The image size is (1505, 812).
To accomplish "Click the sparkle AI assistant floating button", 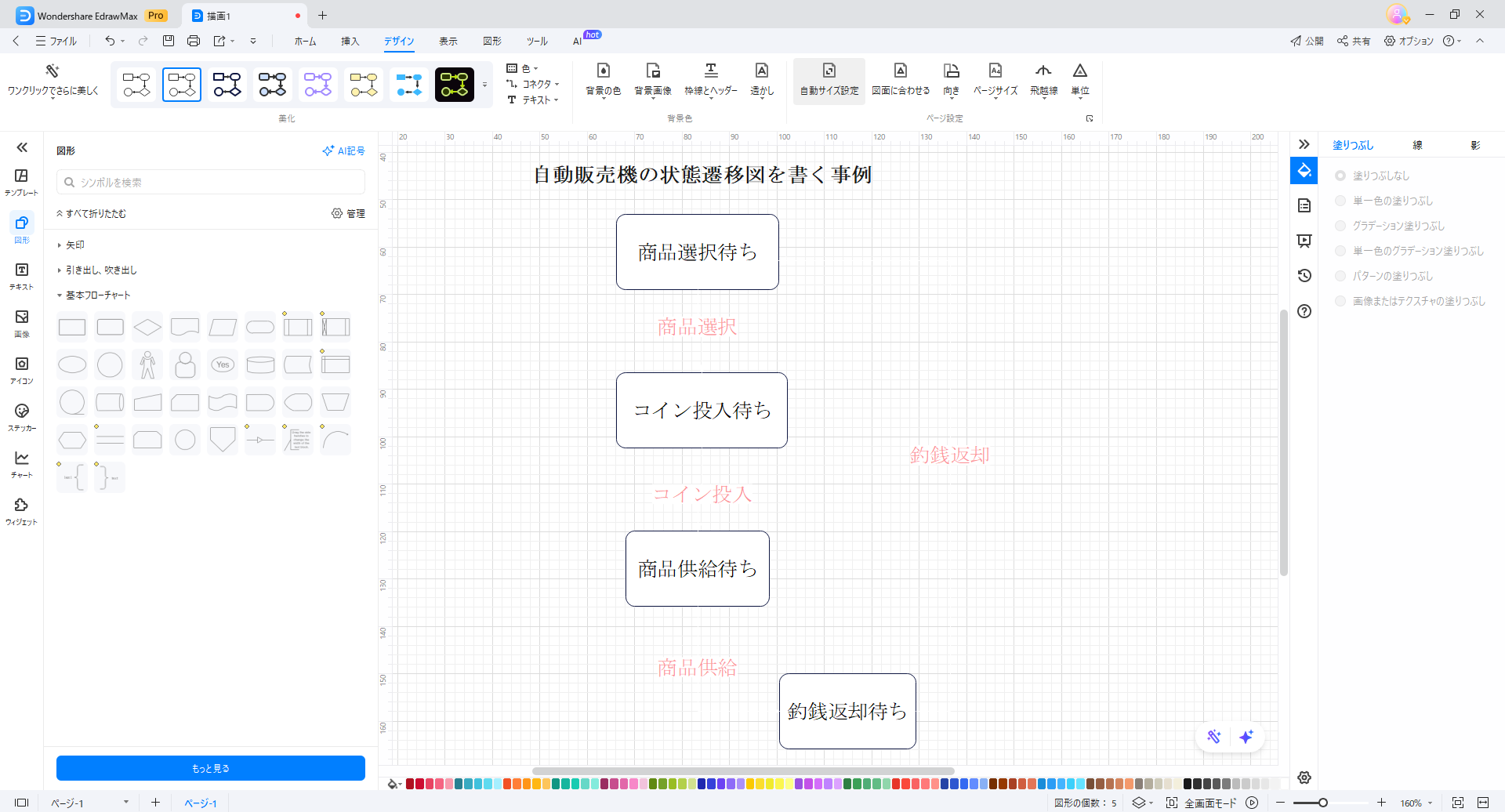I will 1246,737.
